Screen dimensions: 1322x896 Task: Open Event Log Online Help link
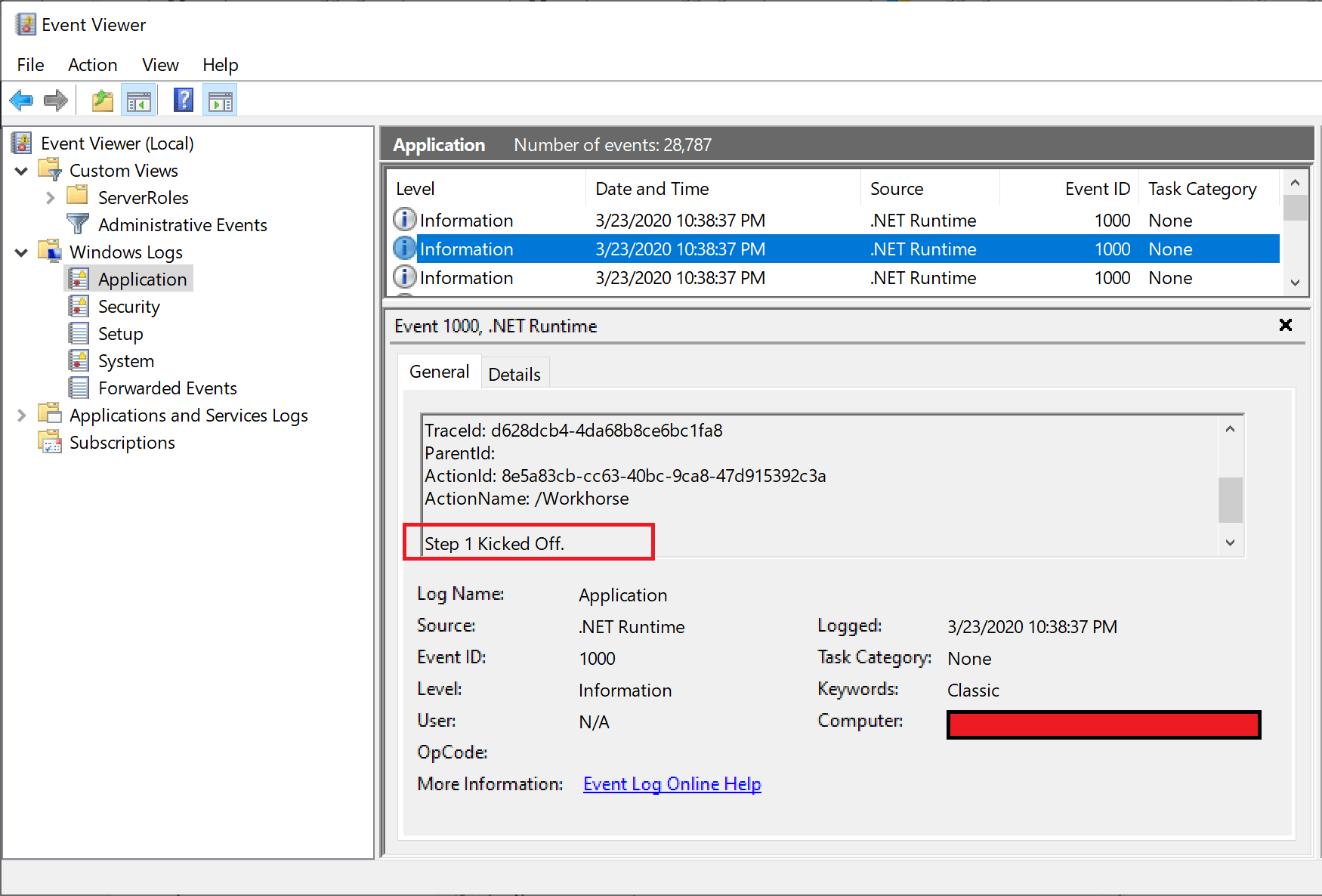coord(672,784)
